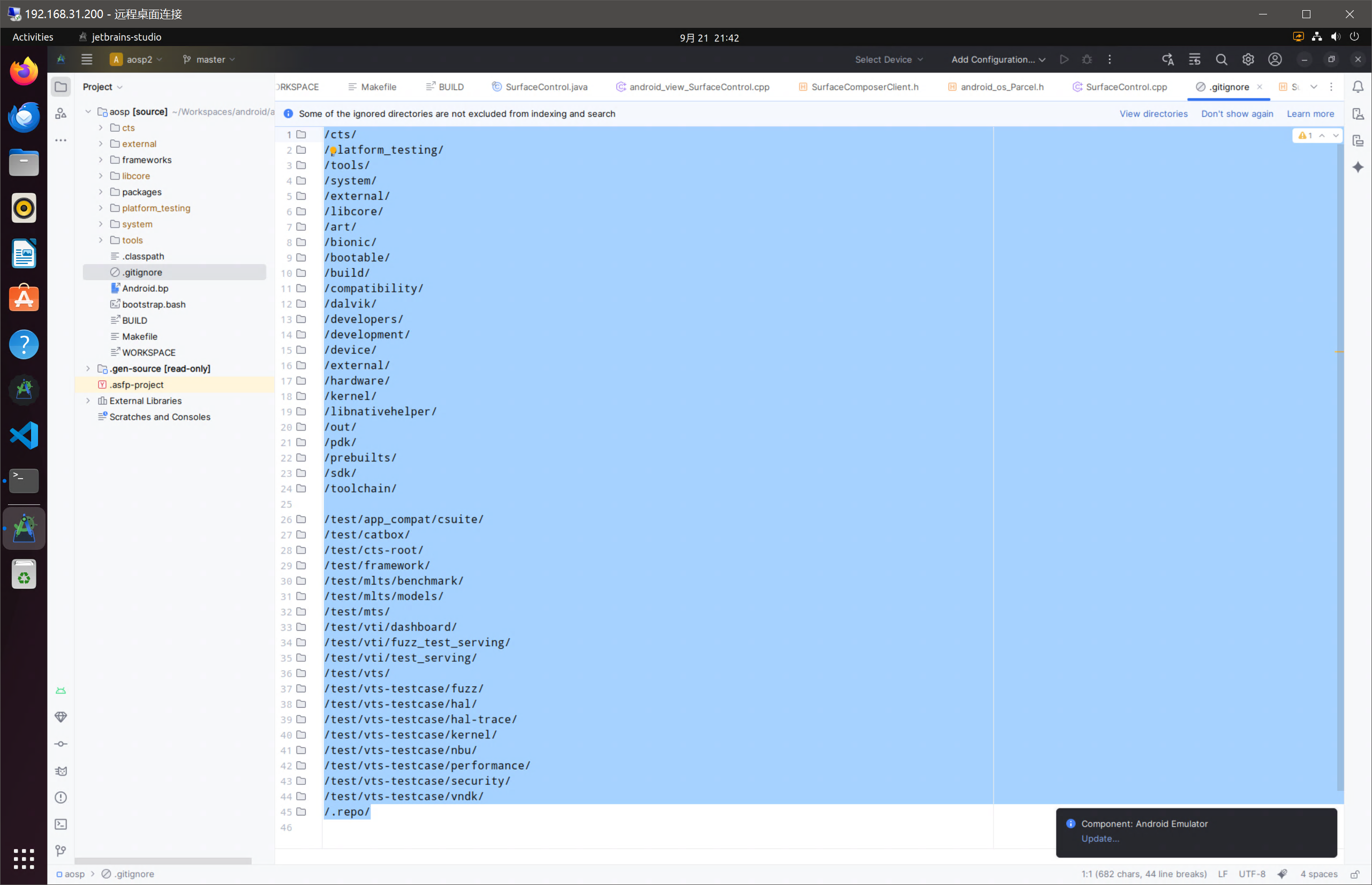
Task: Open the Terminal tool window
Action: 61,824
